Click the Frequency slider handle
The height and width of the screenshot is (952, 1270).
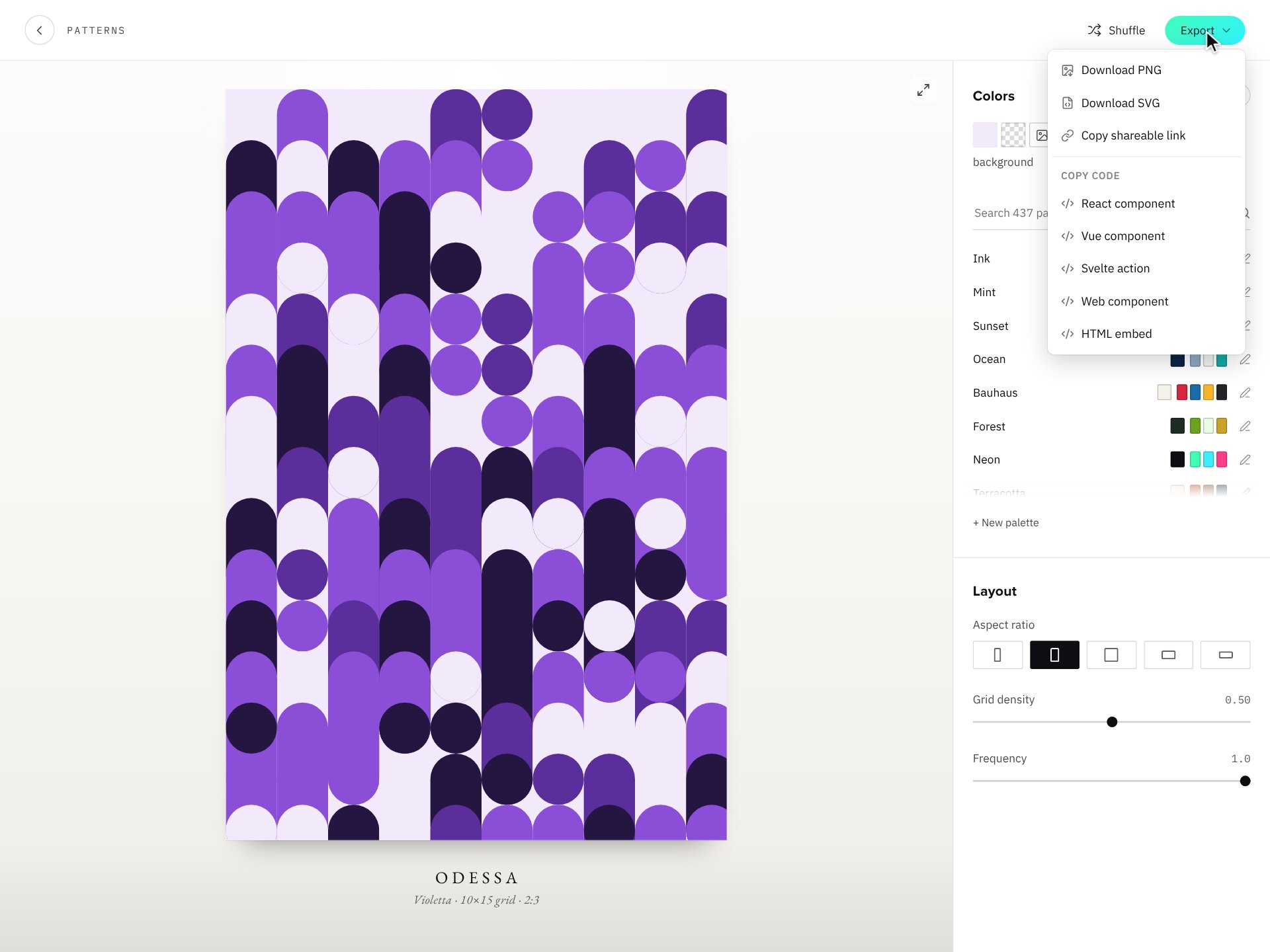tap(1245, 781)
